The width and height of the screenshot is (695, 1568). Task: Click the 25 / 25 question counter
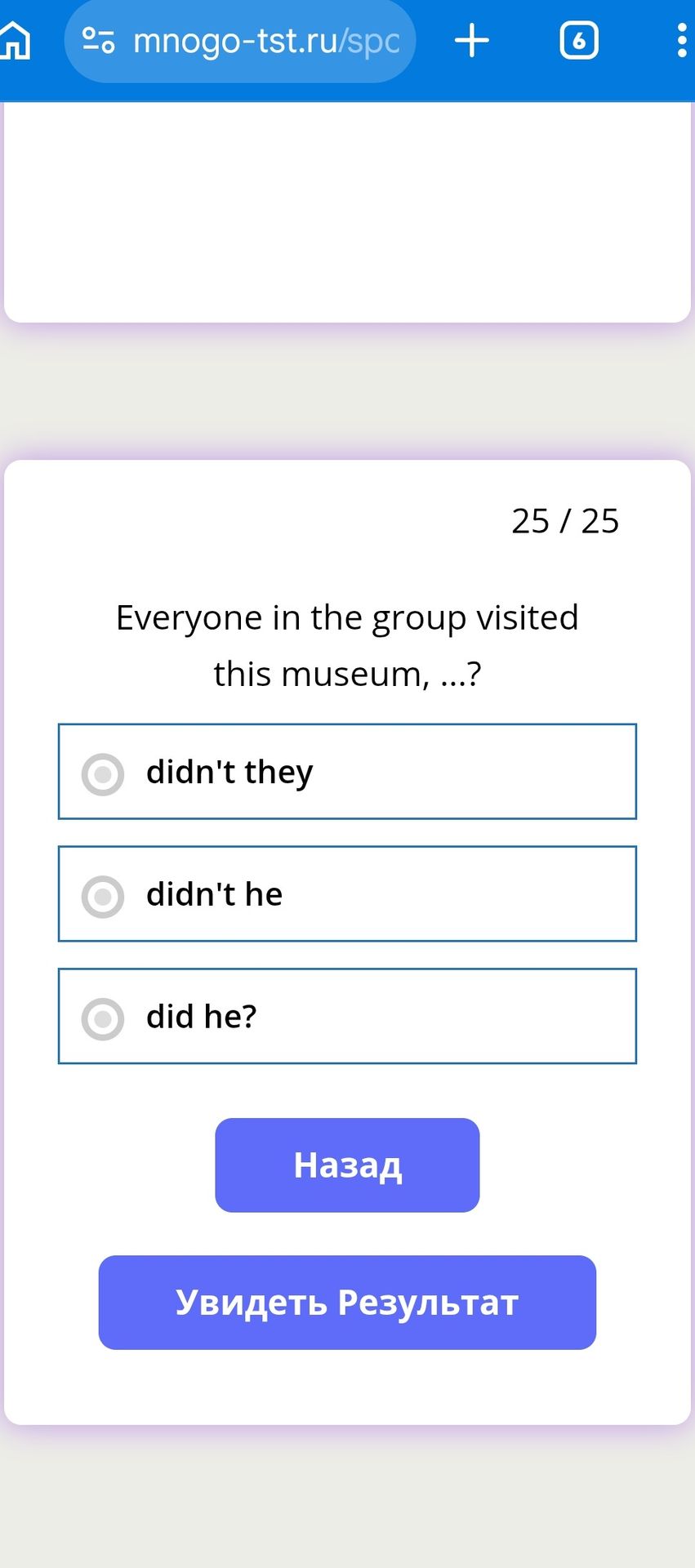[565, 521]
